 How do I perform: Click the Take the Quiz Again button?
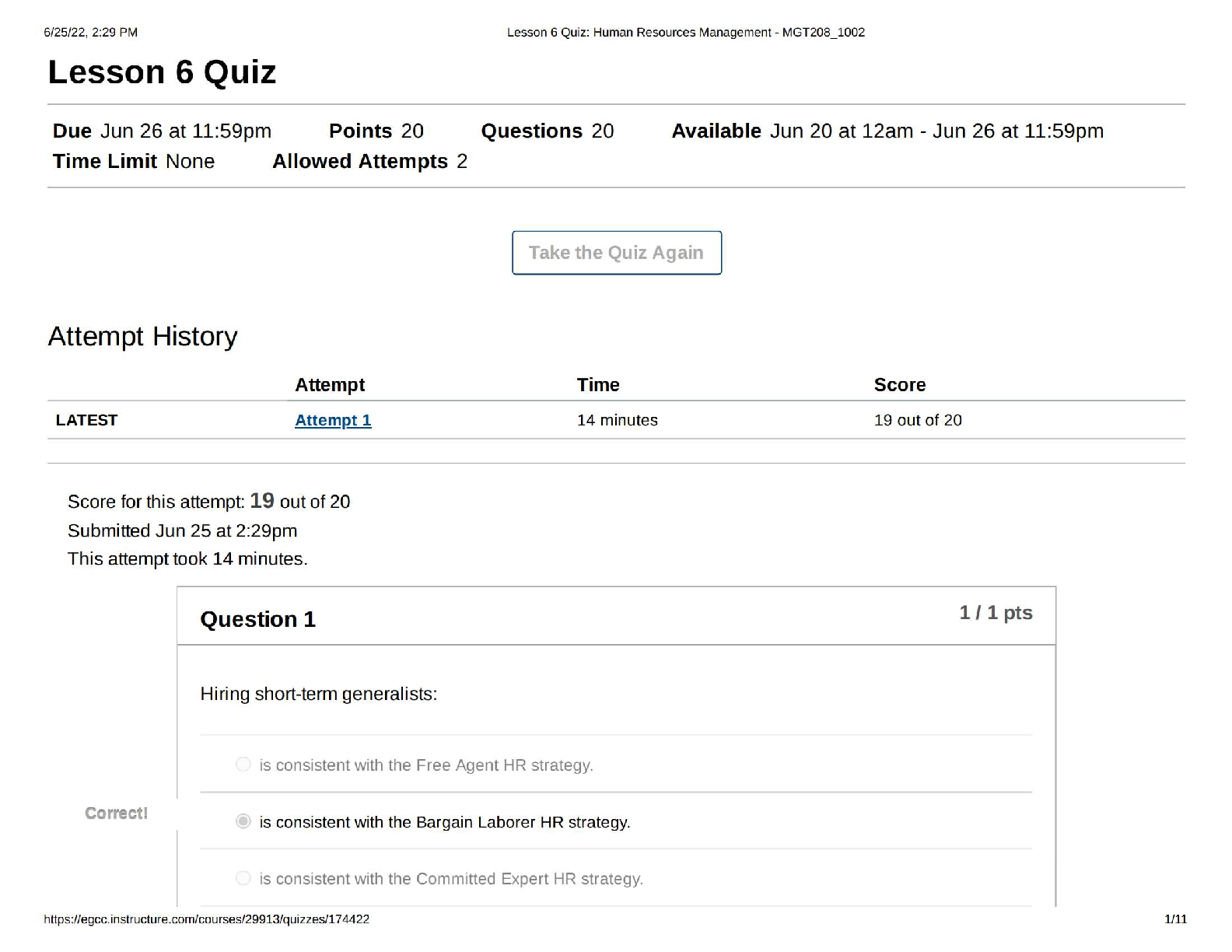click(x=616, y=253)
